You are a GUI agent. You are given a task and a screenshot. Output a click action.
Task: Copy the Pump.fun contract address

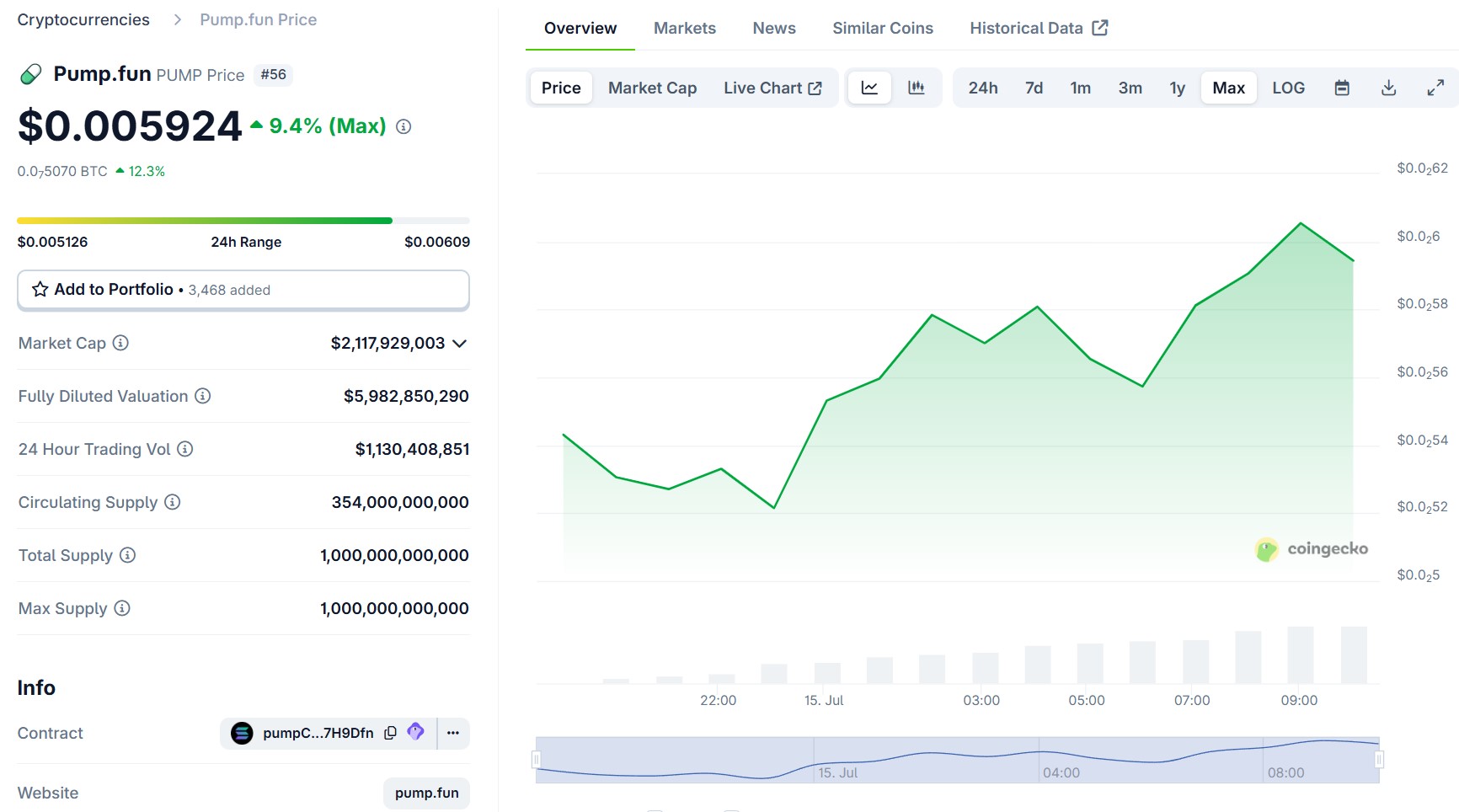point(389,733)
